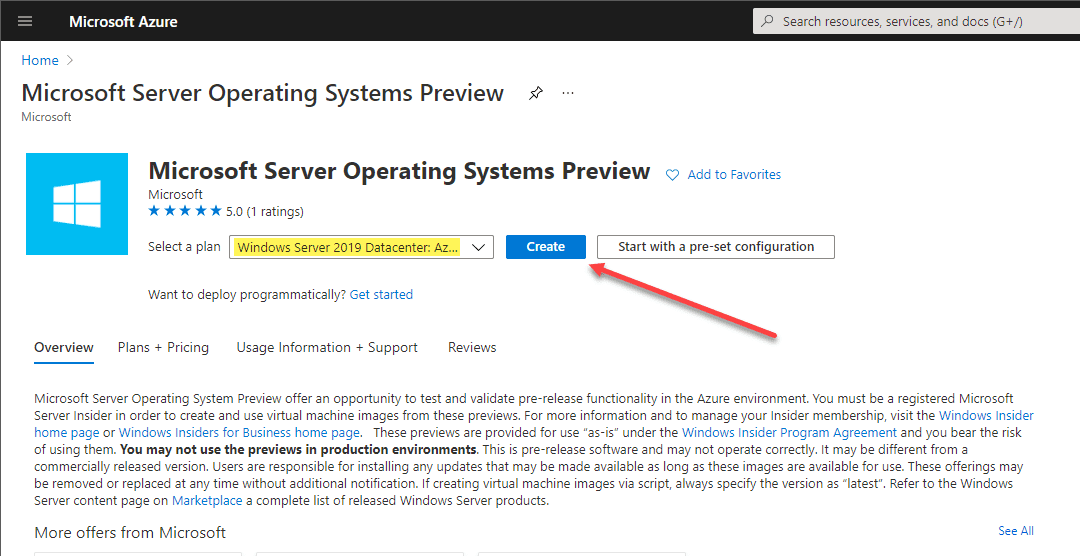Open Usage Information + Support tab
Image resolution: width=1080 pixels, height=556 pixels.
327,347
